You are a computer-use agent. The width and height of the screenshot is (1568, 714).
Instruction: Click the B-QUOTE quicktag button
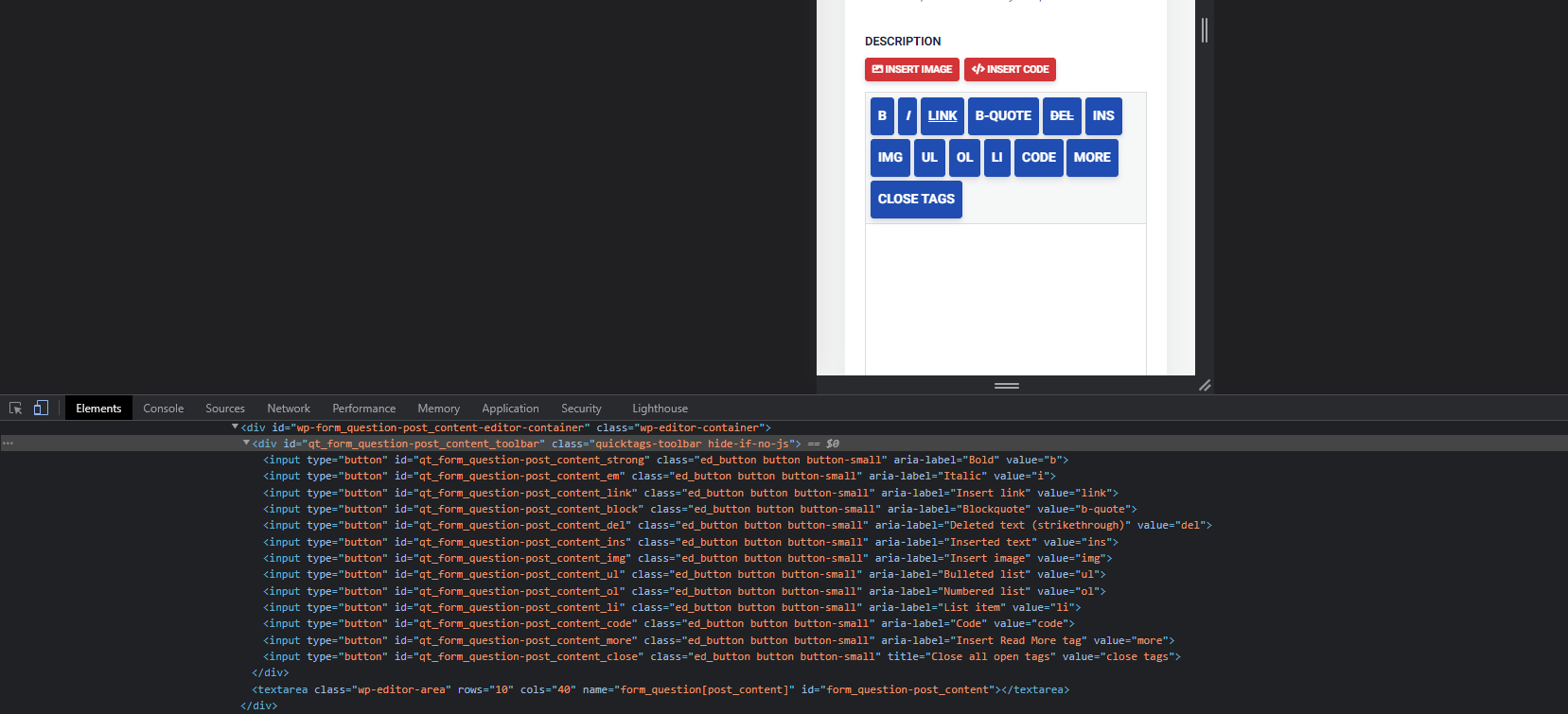point(1003,116)
